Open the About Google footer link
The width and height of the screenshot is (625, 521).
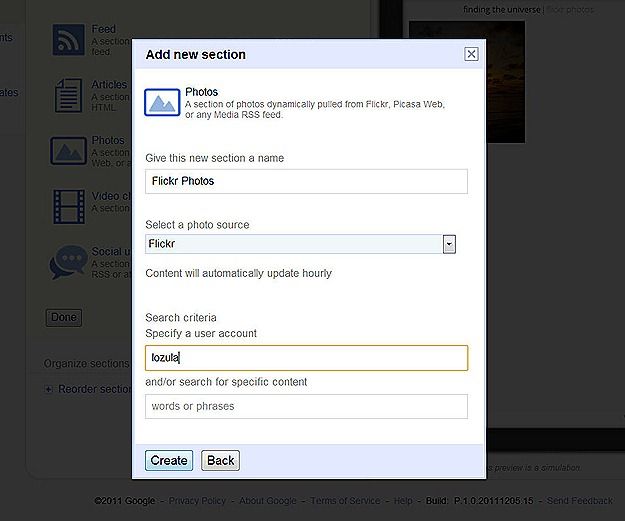(x=268, y=501)
